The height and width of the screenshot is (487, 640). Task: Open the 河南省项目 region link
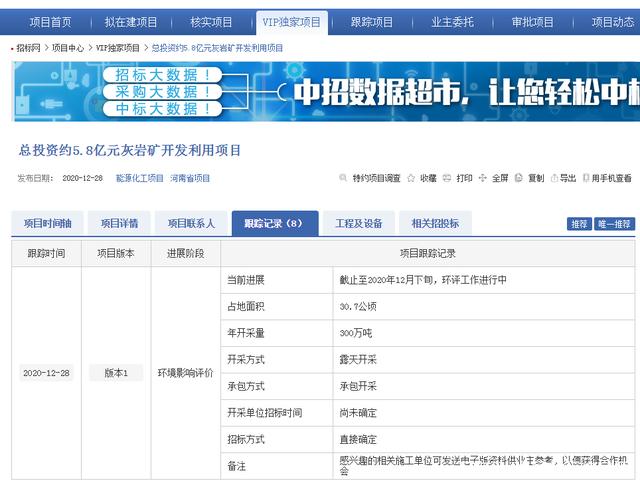coord(190,178)
